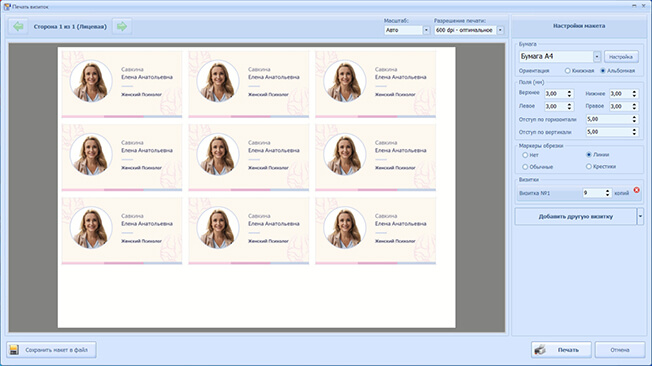Click Сторона 1 из 1 (Лицевая) label
652x366 pixels.
pyautogui.click(x=70, y=27)
